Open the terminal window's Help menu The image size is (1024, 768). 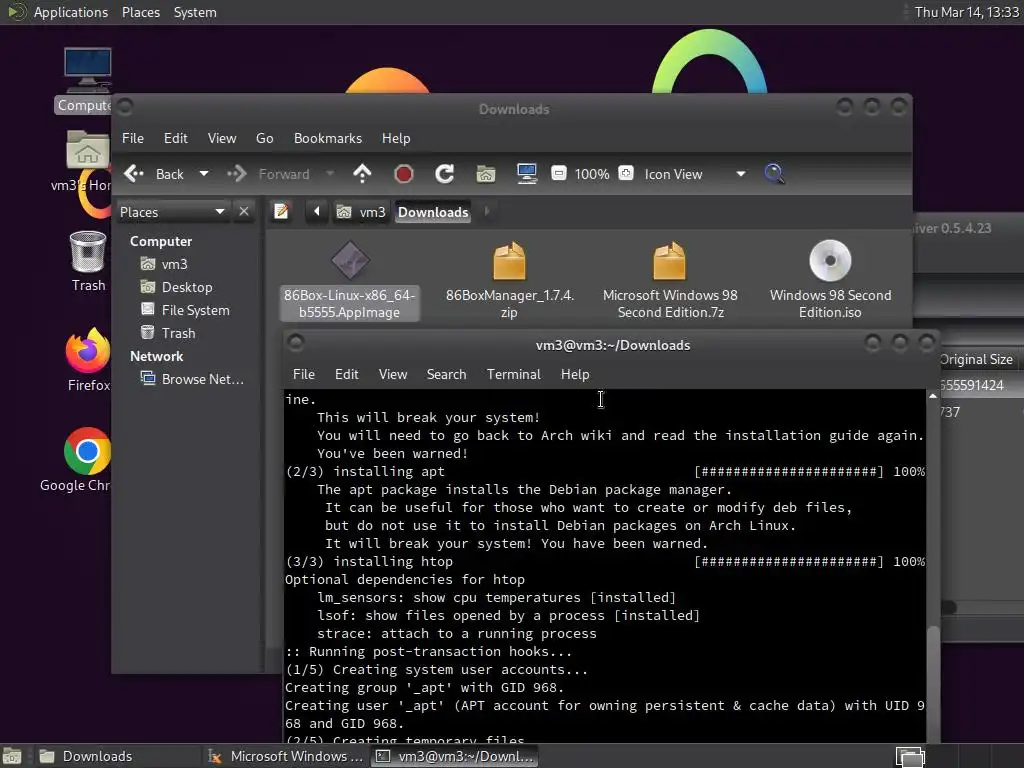575,374
